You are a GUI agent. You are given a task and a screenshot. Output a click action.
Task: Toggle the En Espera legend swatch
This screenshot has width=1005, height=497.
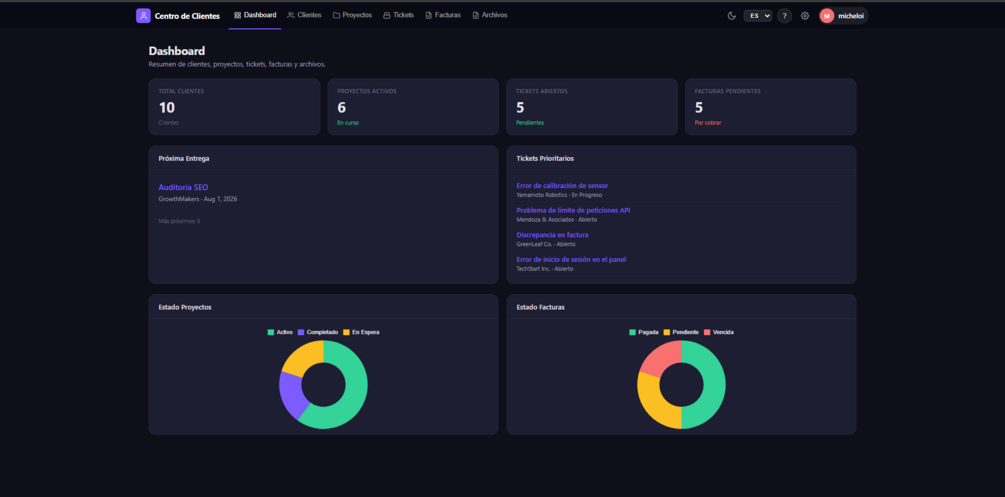pyautogui.click(x=346, y=332)
